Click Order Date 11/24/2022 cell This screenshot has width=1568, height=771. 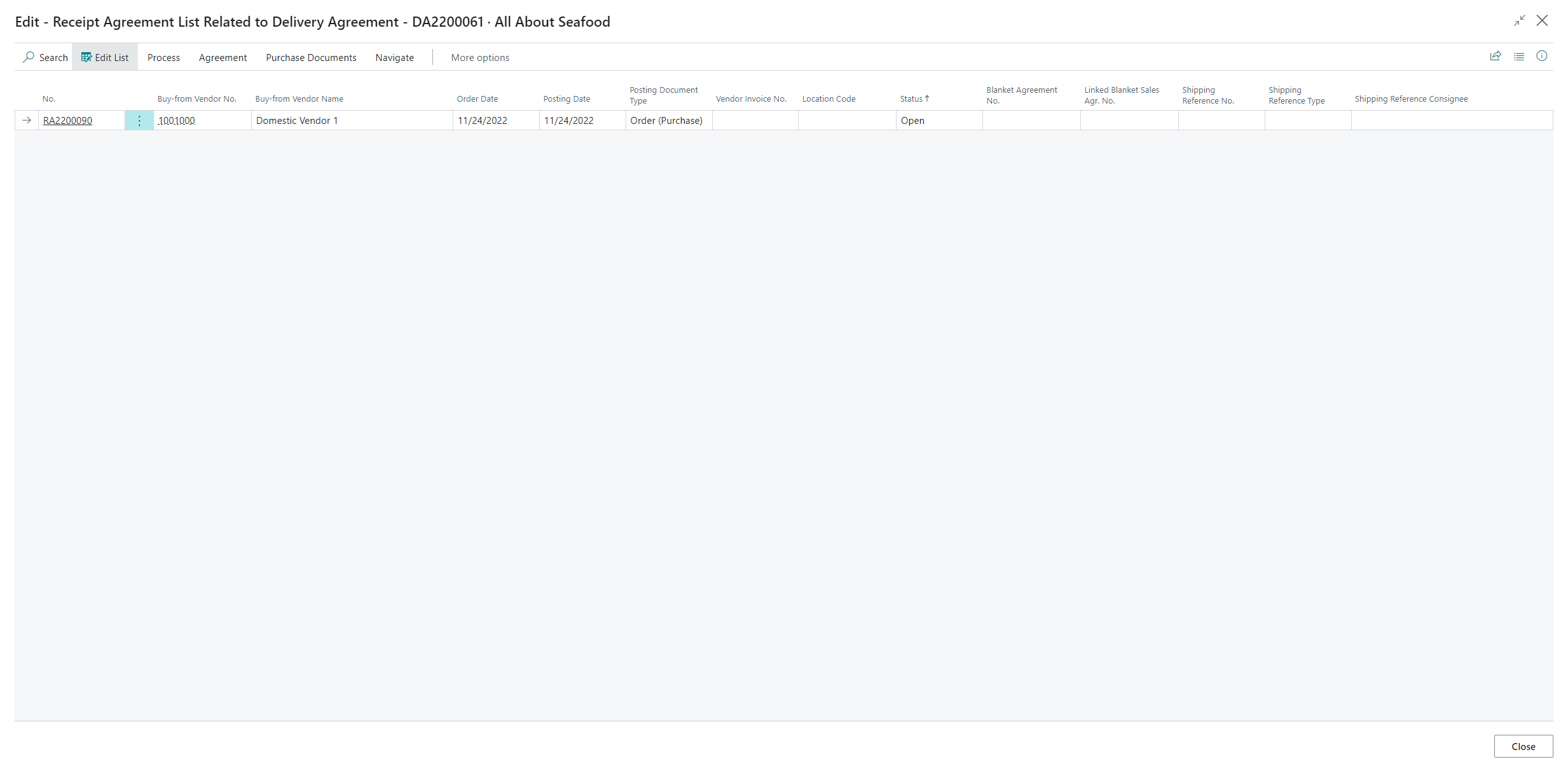coord(496,120)
